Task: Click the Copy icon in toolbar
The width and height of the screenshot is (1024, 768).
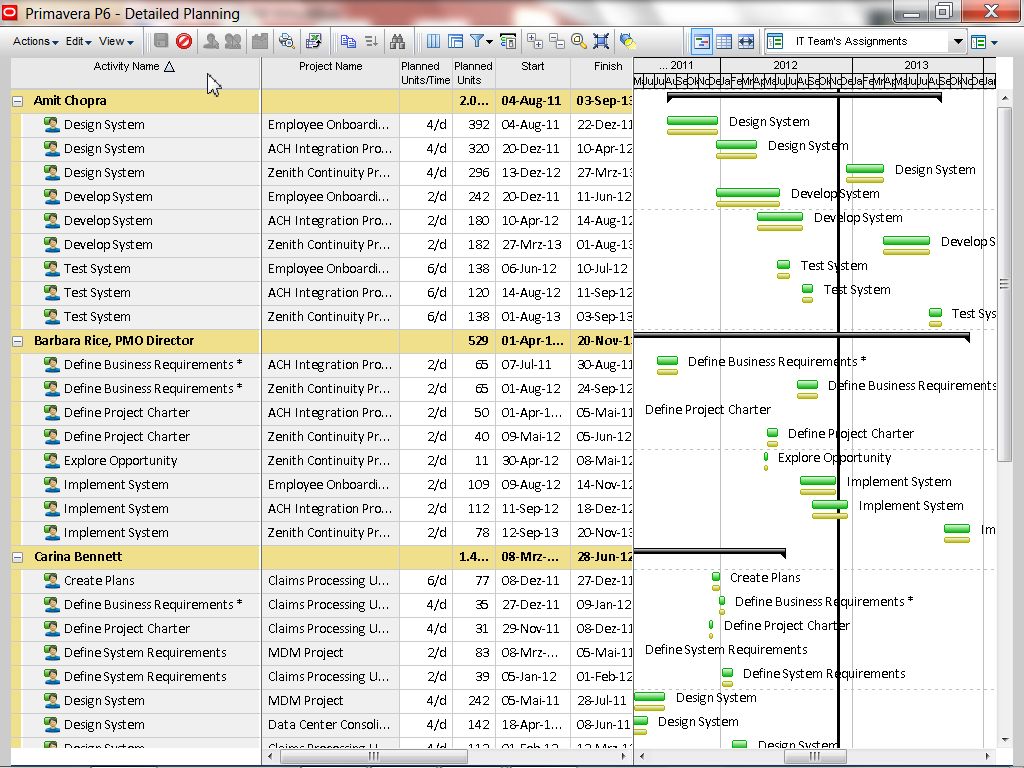Action: [x=348, y=41]
